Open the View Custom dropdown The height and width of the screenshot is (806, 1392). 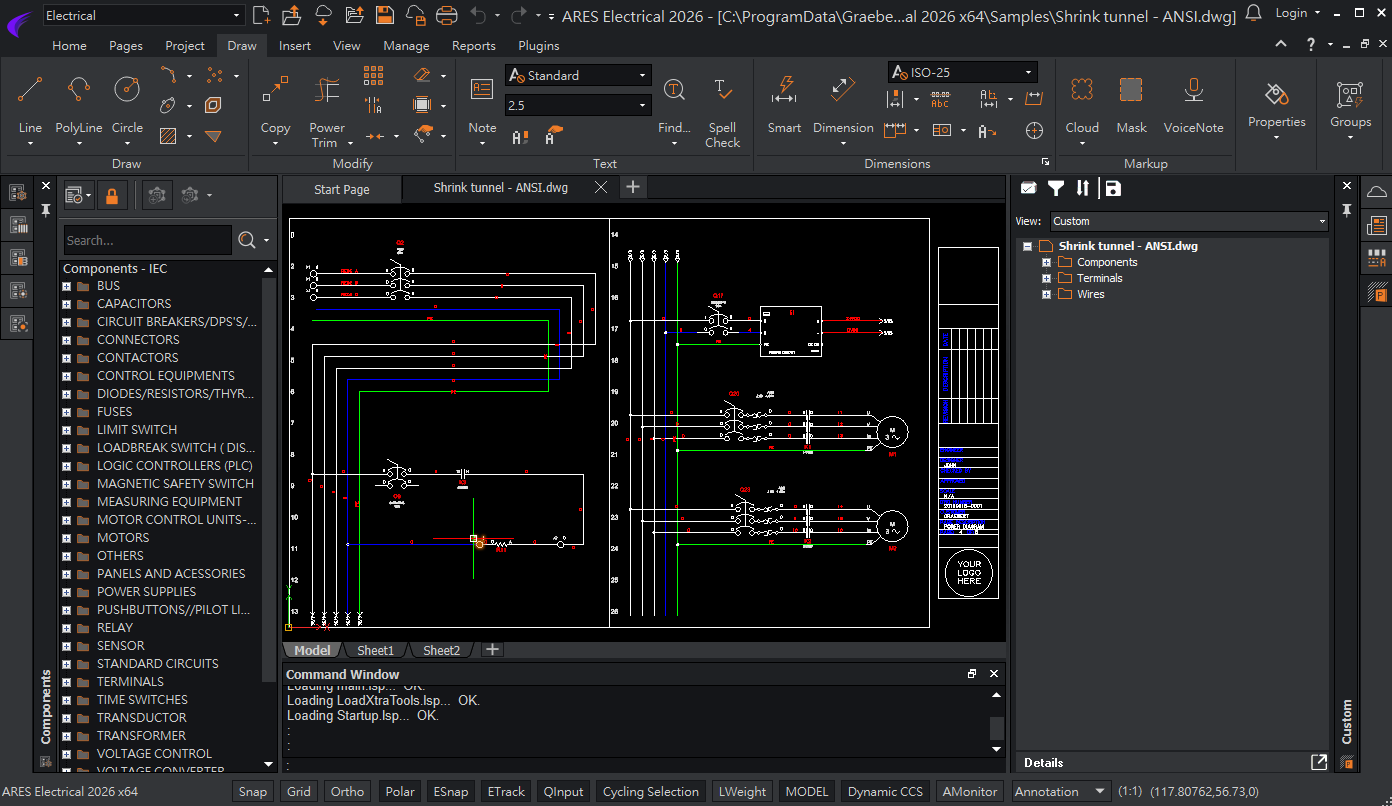tap(1188, 221)
